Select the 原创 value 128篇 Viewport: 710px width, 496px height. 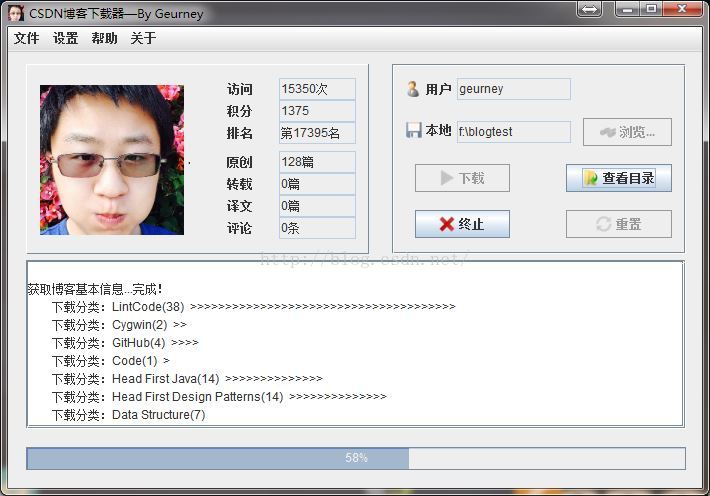[317, 162]
